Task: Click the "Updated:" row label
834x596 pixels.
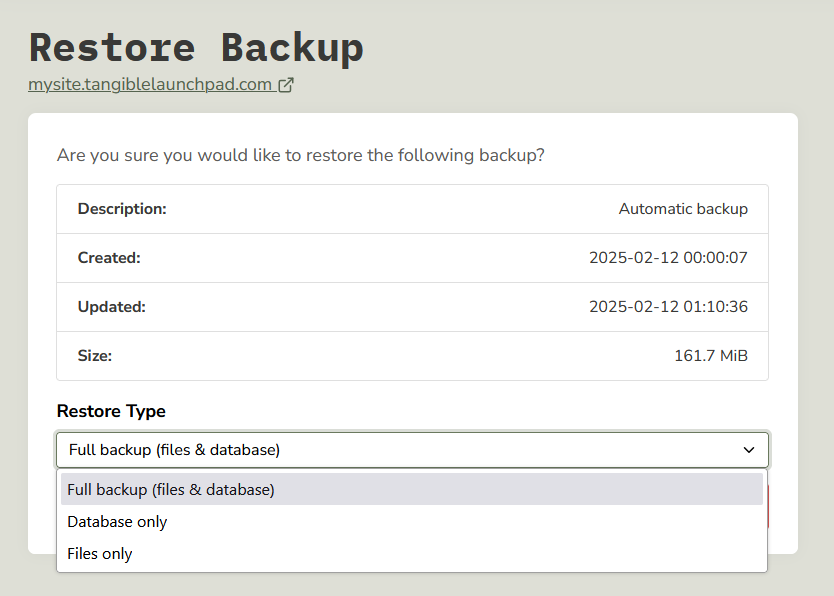Action: (112, 307)
